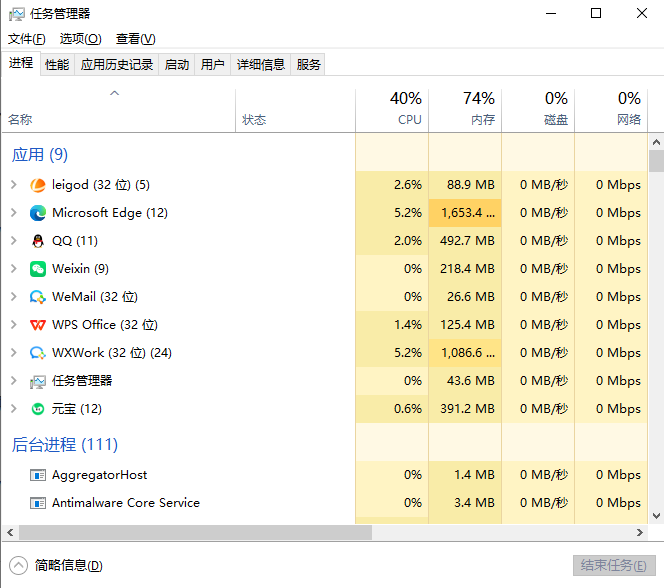Open the 查看(V) menu

[136, 39]
